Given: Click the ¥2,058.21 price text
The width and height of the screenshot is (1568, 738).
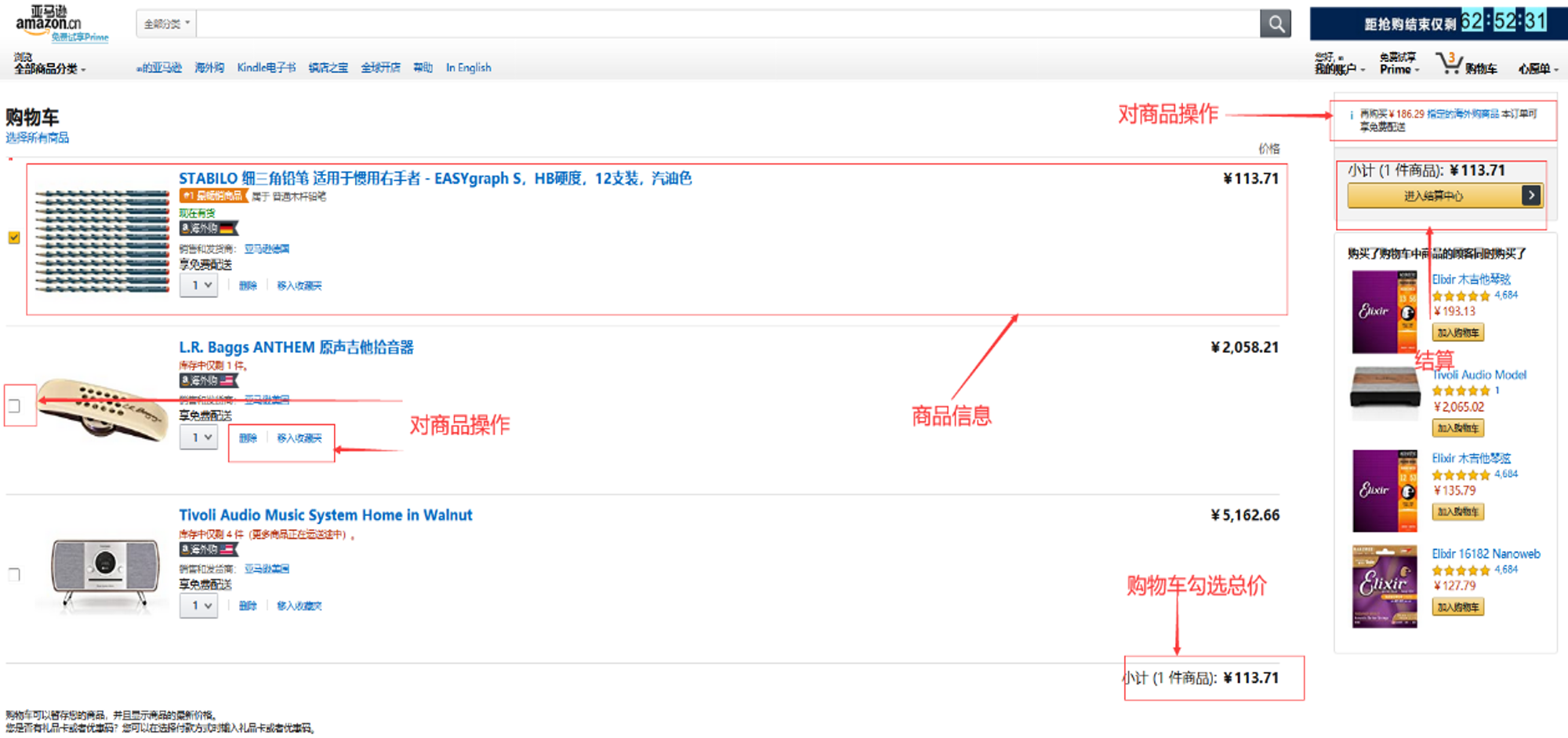Looking at the screenshot, I should [x=1245, y=347].
